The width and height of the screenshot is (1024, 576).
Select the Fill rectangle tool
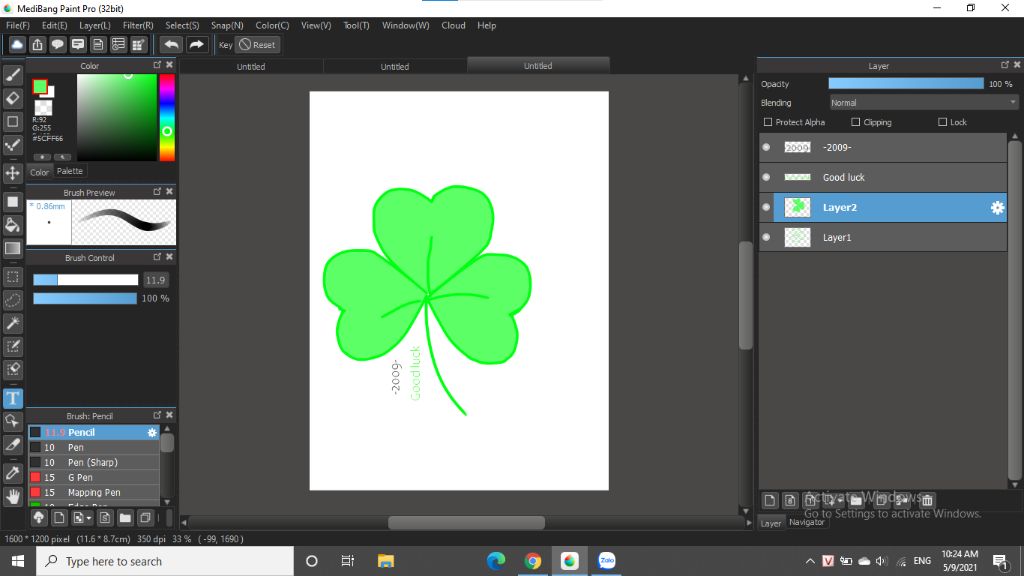12,202
